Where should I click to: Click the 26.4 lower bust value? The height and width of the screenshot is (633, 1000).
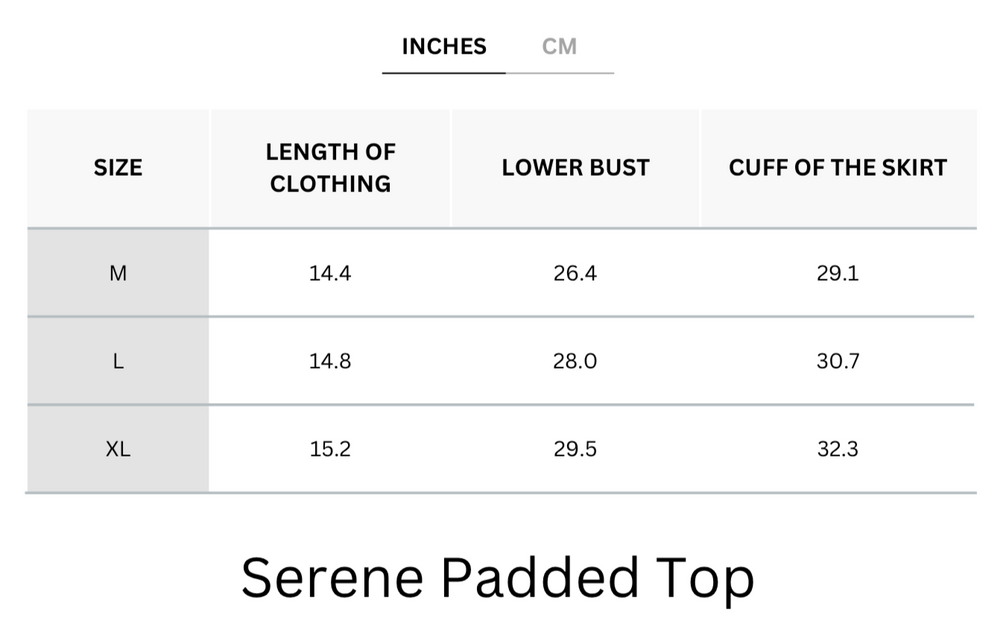[x=575, y=272]
